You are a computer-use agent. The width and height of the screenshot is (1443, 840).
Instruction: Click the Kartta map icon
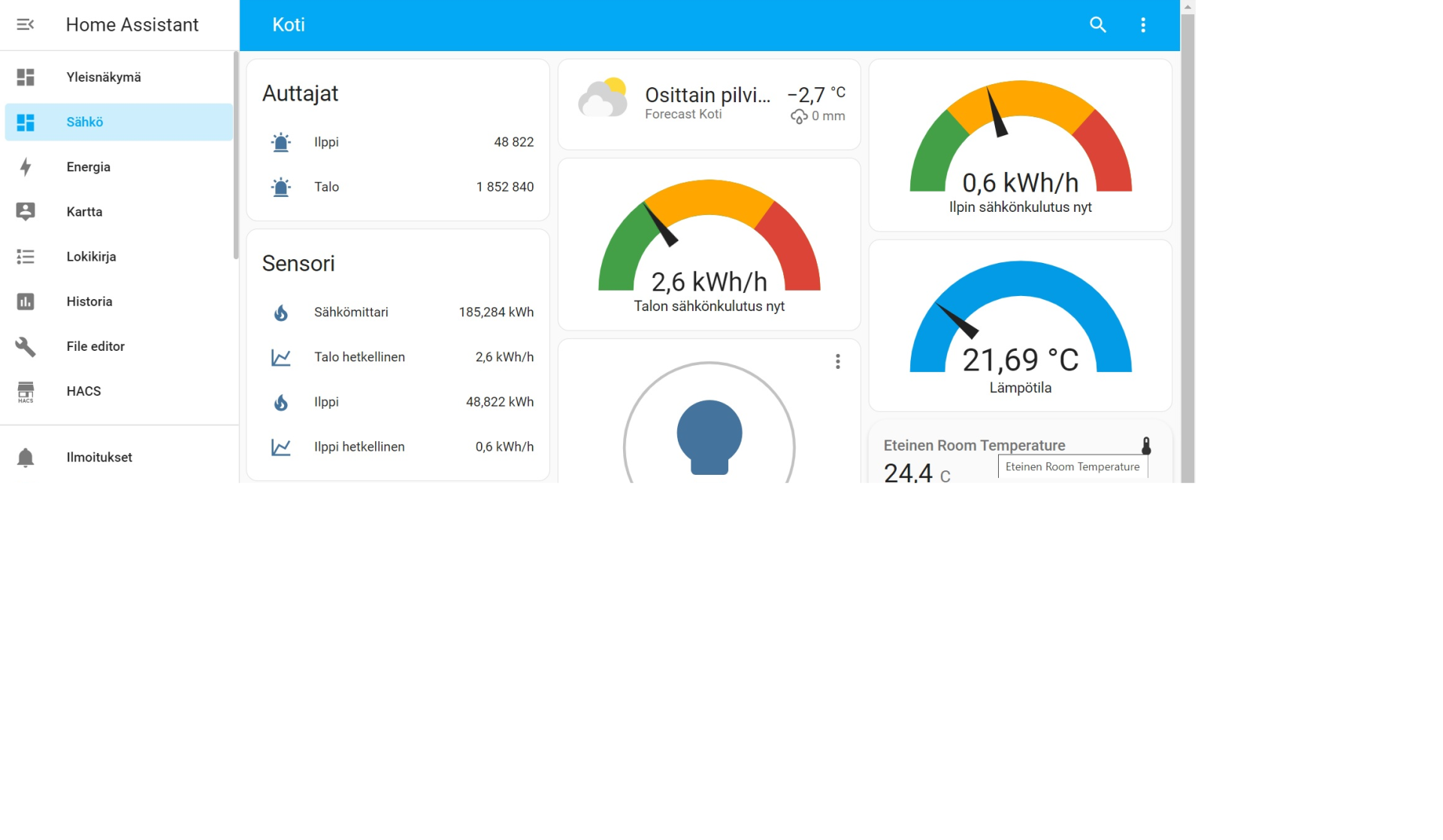26,212
